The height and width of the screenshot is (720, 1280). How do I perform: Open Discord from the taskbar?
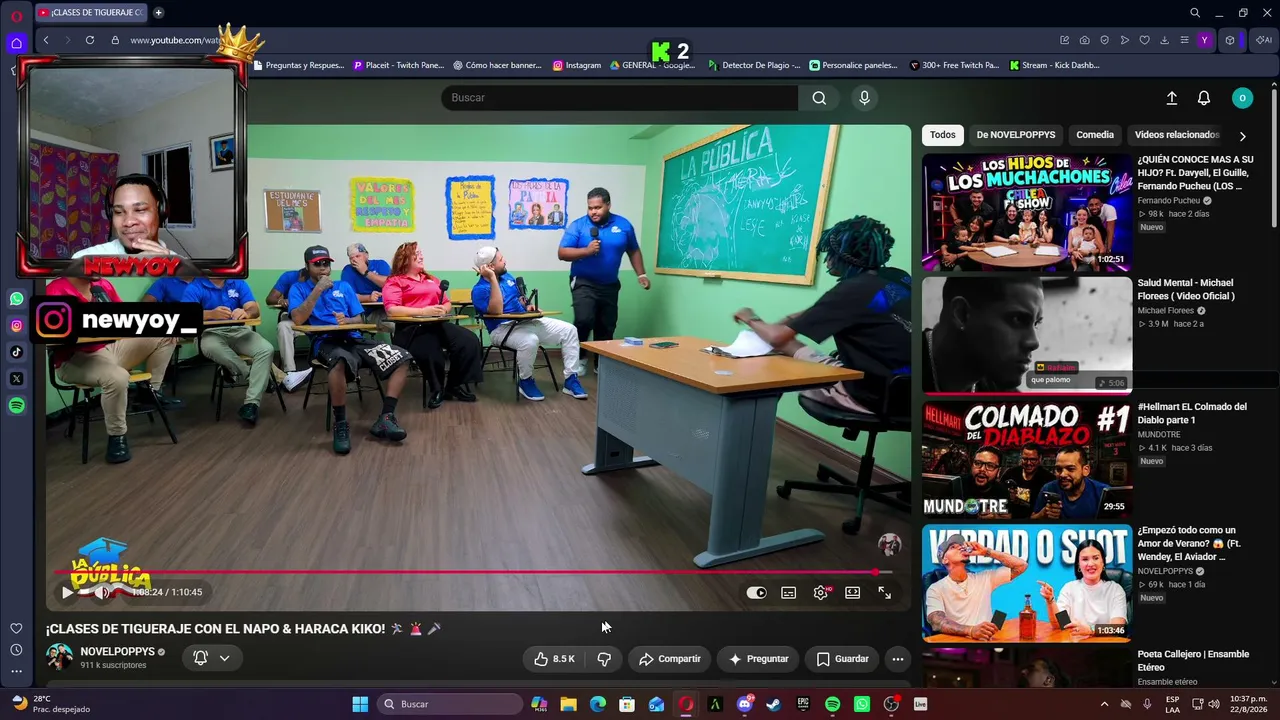click(x=744, y=704)
